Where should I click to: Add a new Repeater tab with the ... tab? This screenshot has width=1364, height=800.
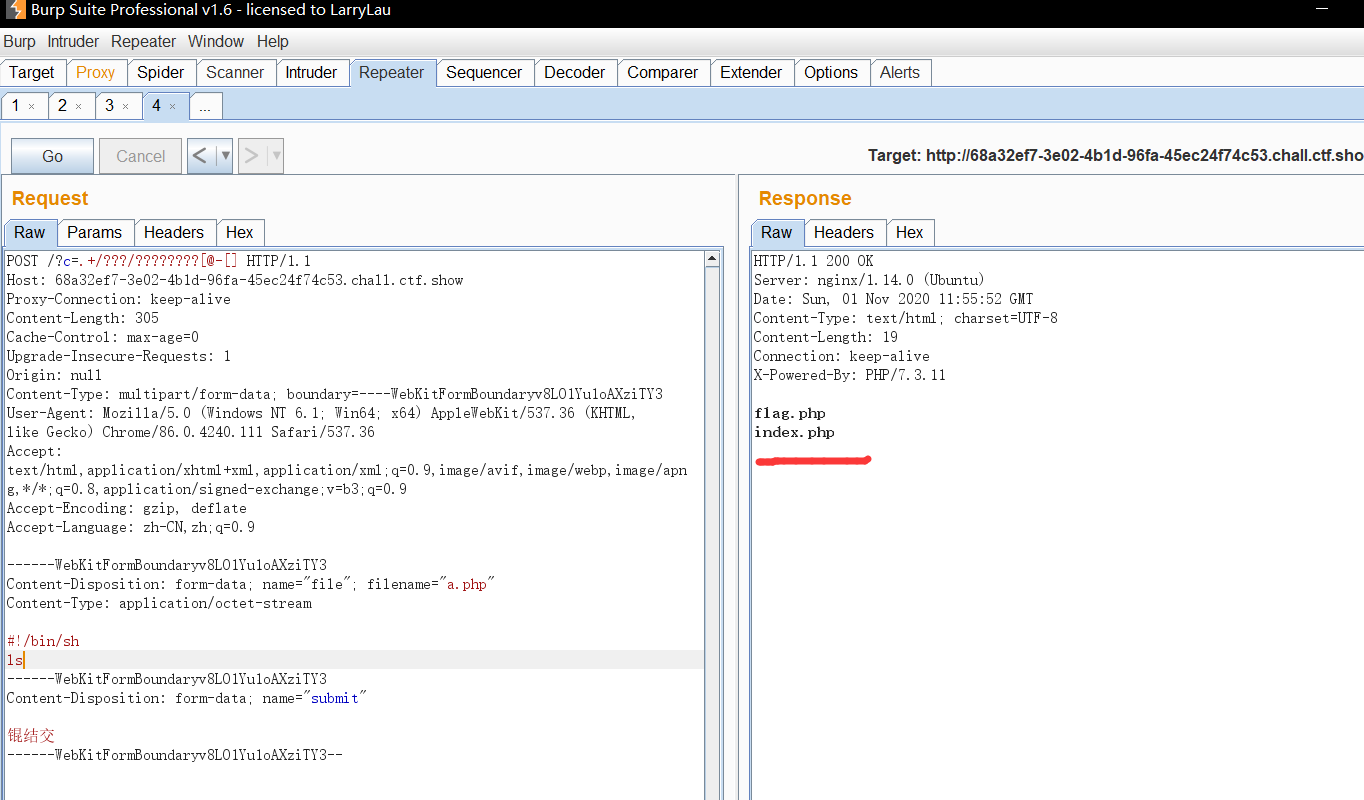click(205, 106)
